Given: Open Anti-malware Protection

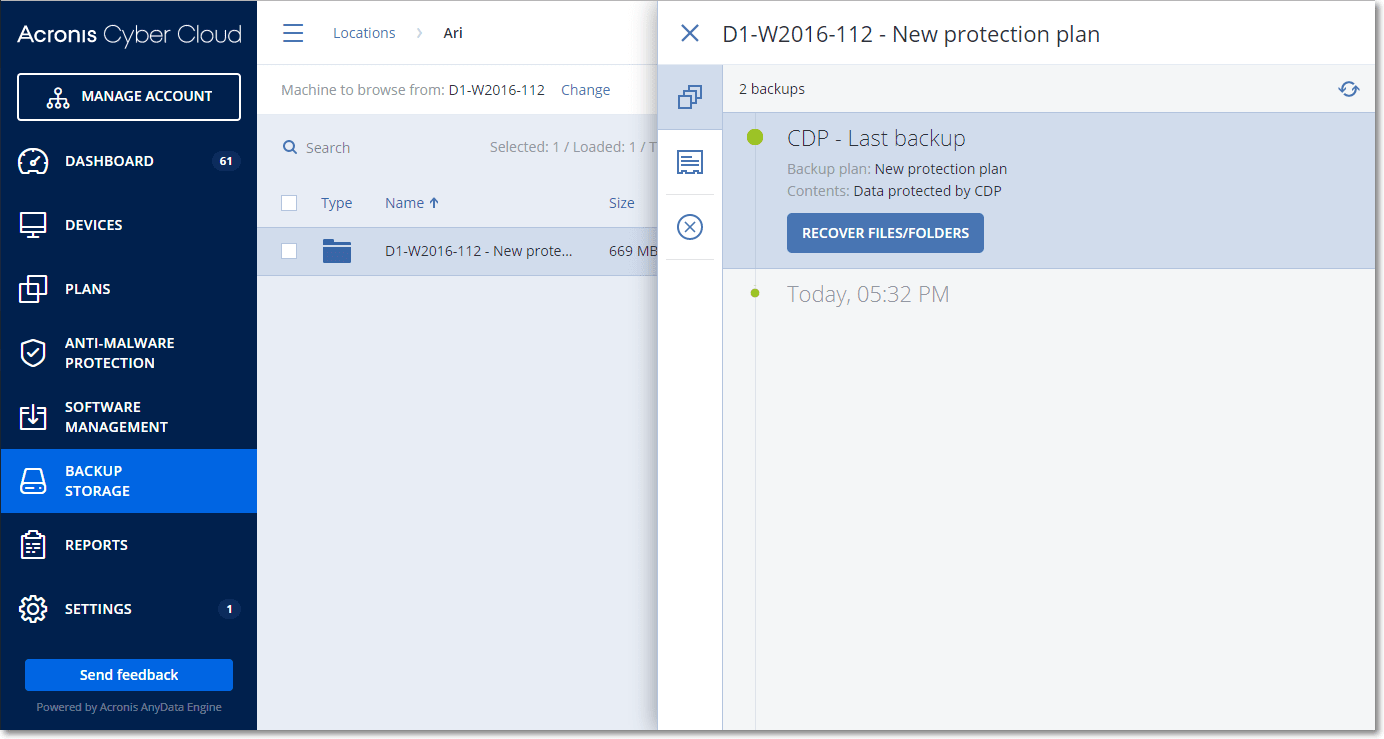Looking at the screenshot, I should [x=120, y=352].
